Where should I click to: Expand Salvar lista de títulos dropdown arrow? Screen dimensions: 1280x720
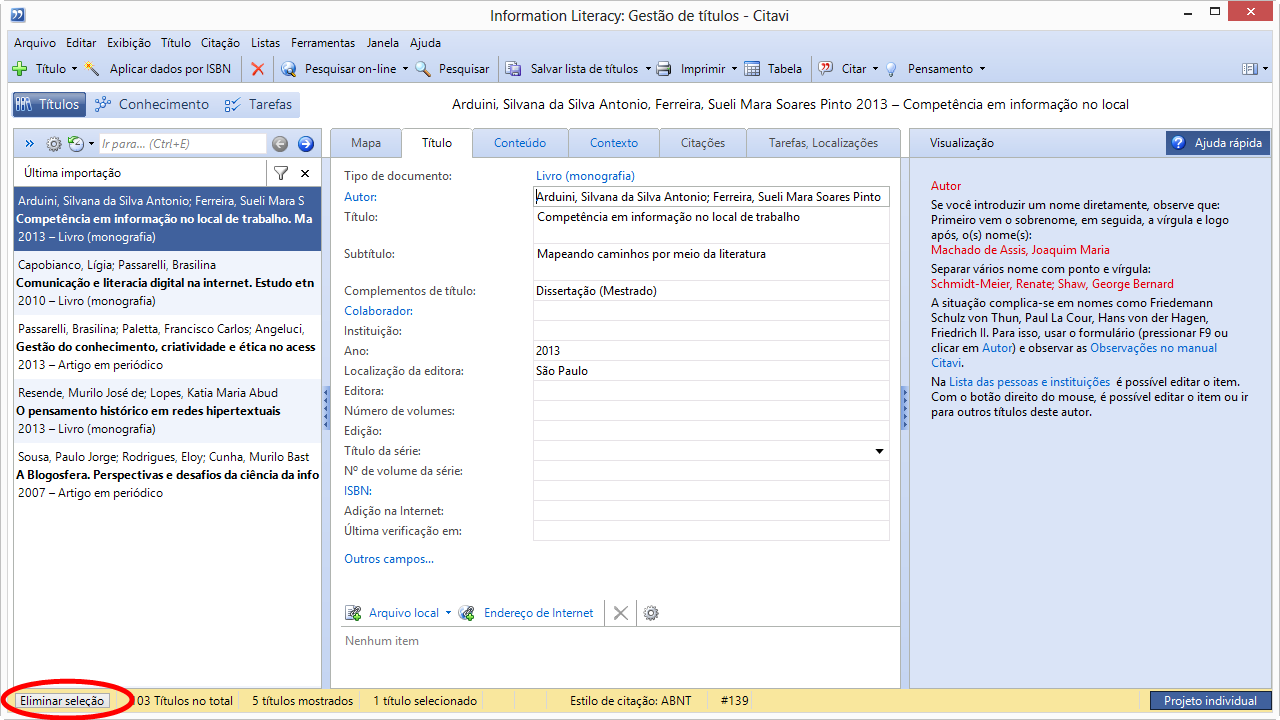pyautogui.click(x=647, y=69)
